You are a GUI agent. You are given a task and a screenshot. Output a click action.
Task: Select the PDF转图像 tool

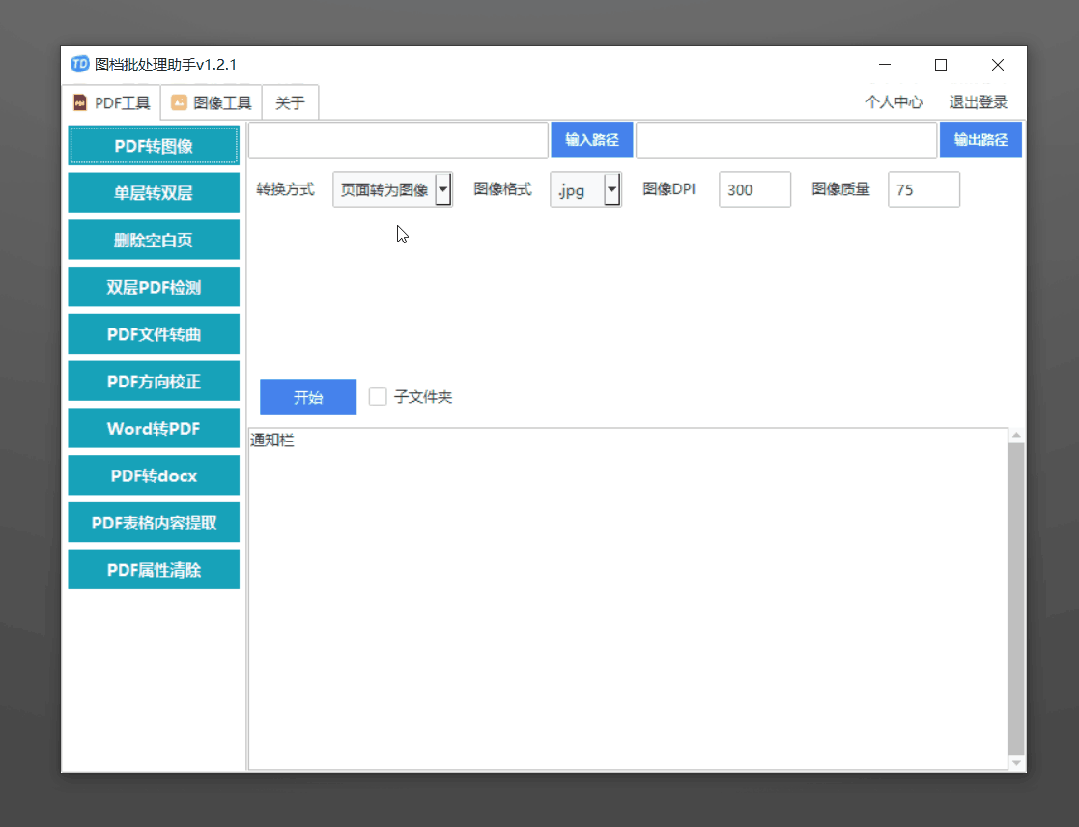tap(153, 145)
